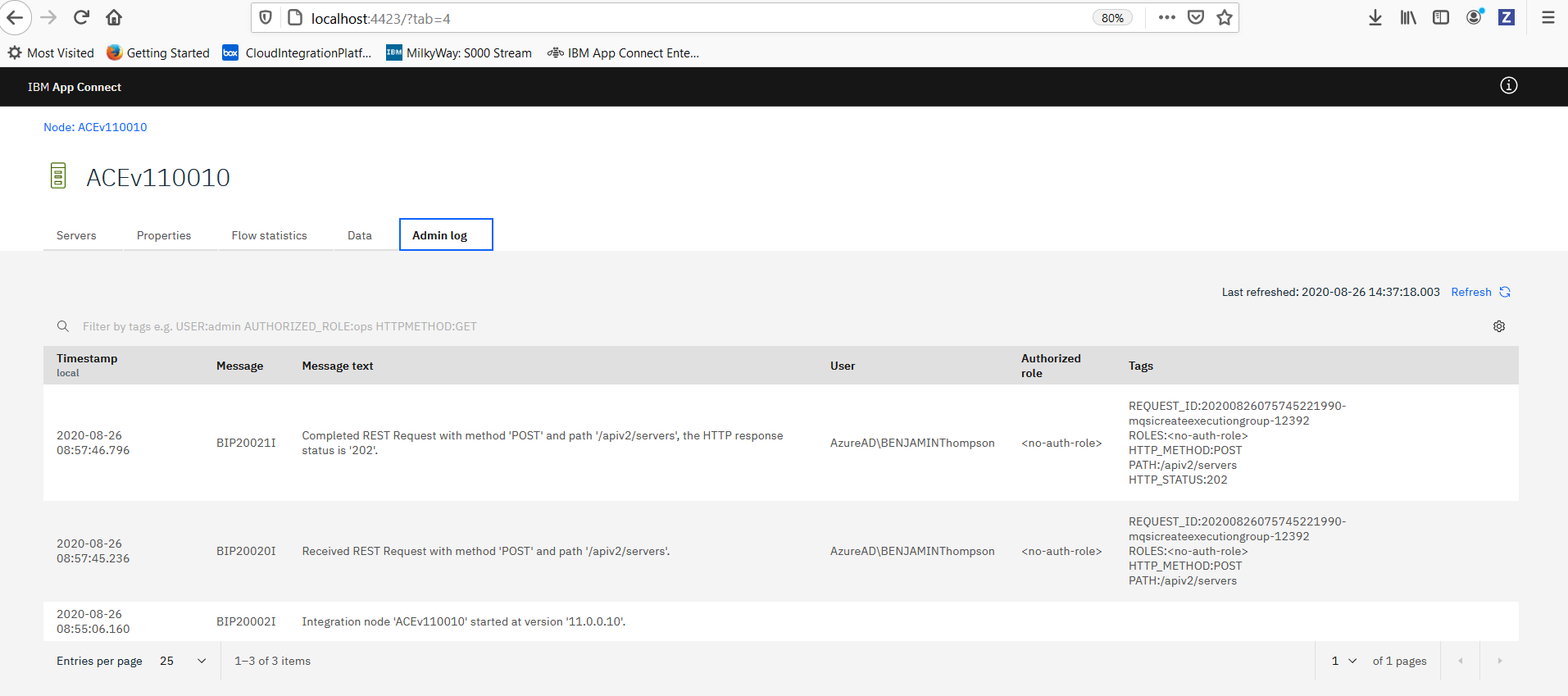Click the search magnifier icon in filter

(63, 326)
